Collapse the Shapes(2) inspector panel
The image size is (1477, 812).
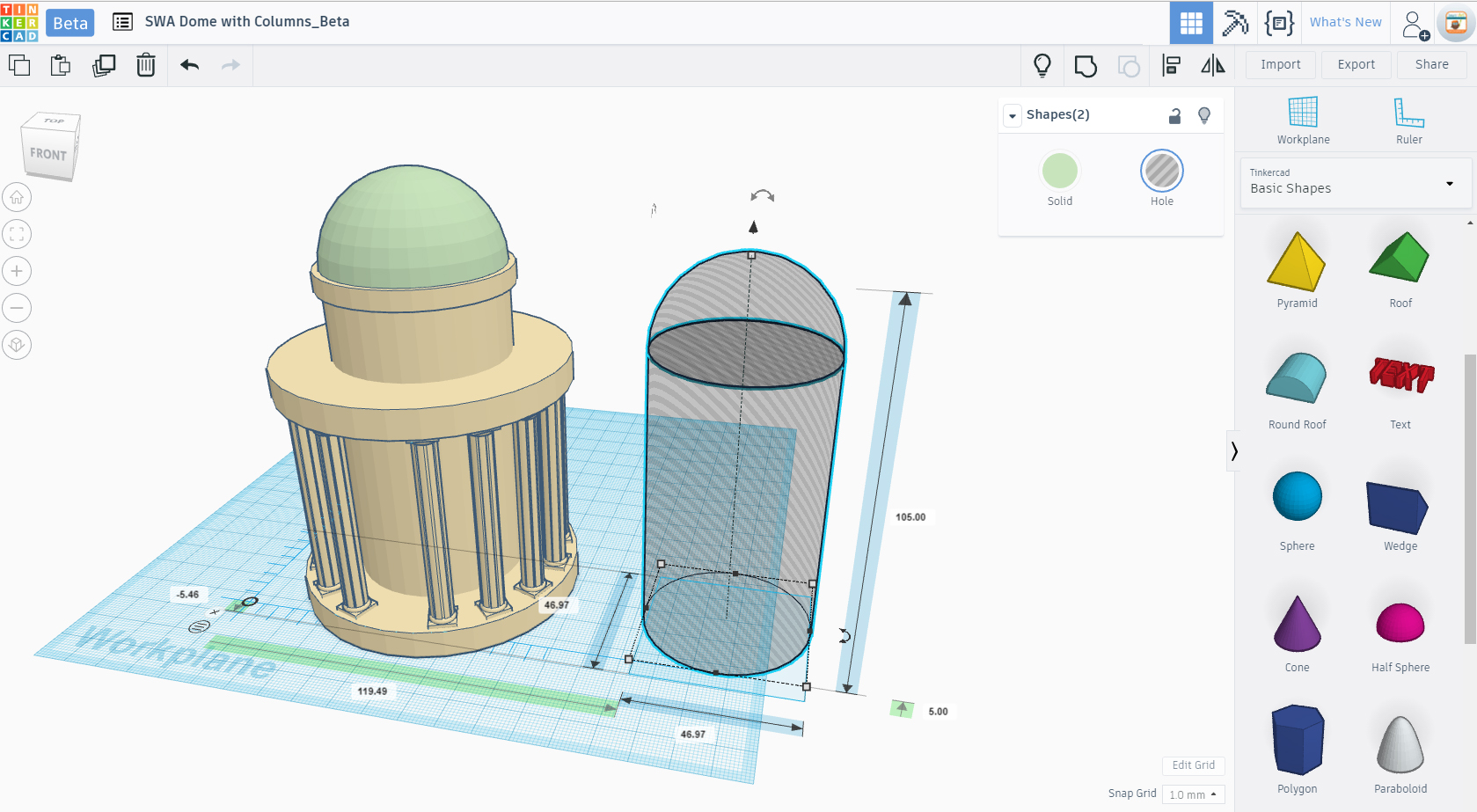point(1013,115)
